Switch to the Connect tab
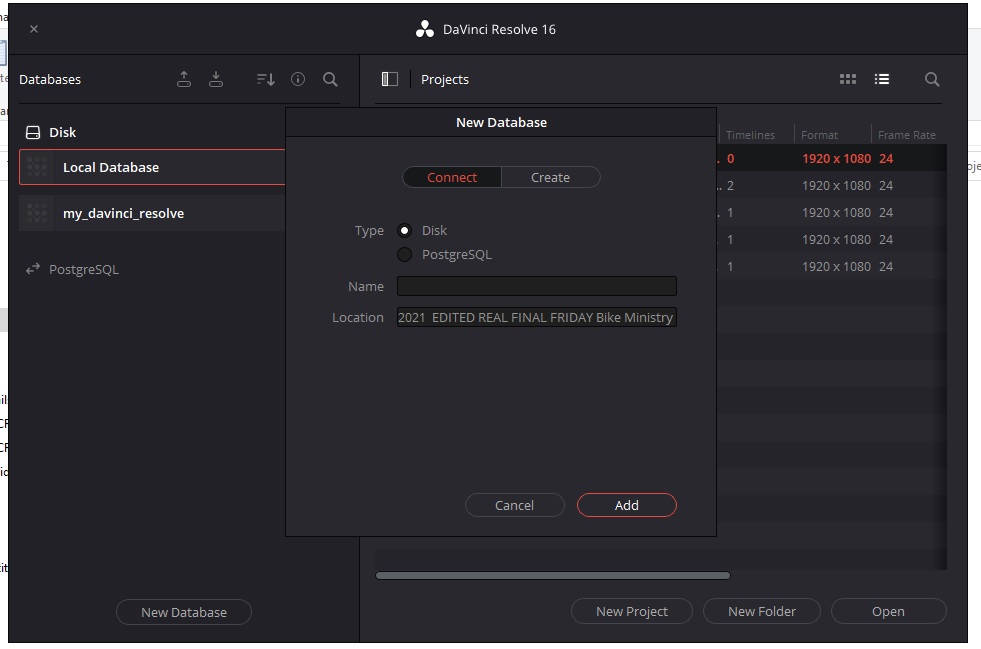The image size is (981, 649). 452,177
